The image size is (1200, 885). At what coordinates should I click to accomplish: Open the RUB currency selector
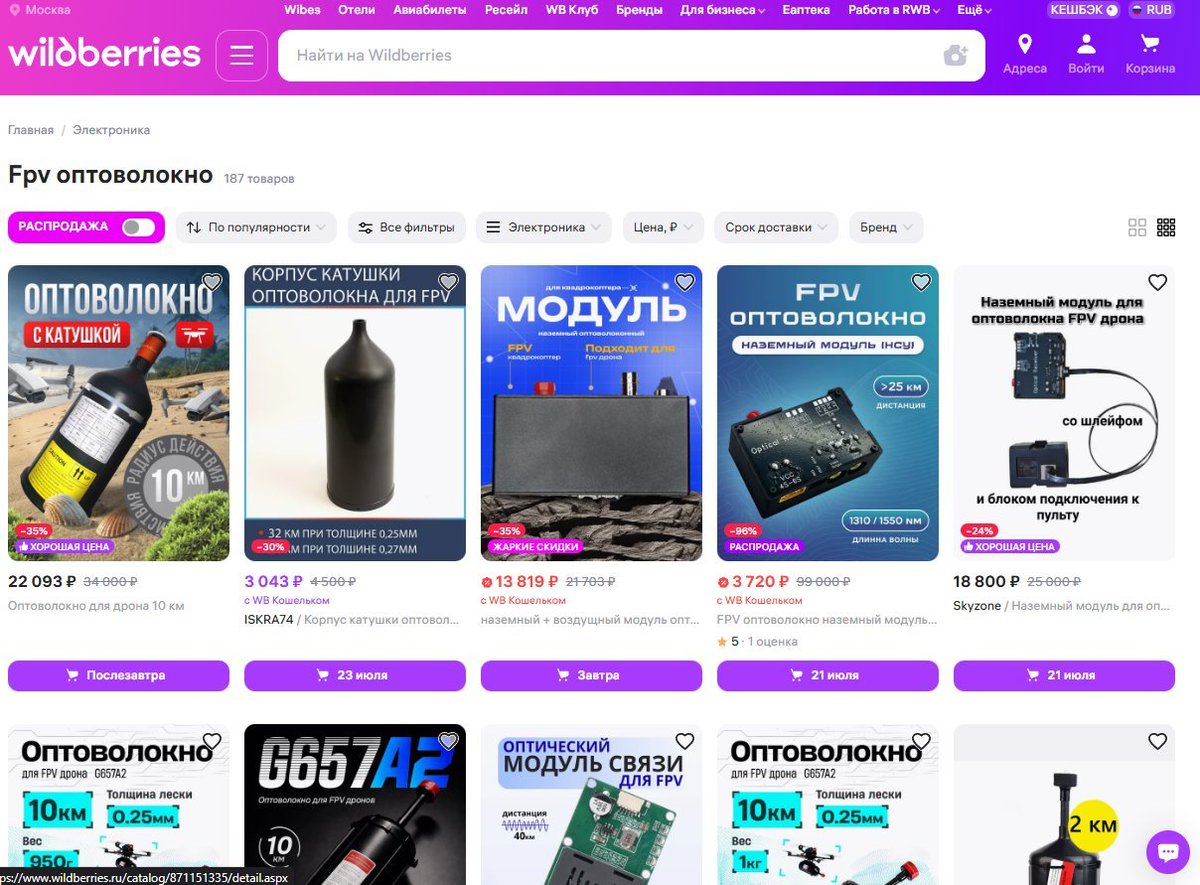click(x=1151, y=10)
